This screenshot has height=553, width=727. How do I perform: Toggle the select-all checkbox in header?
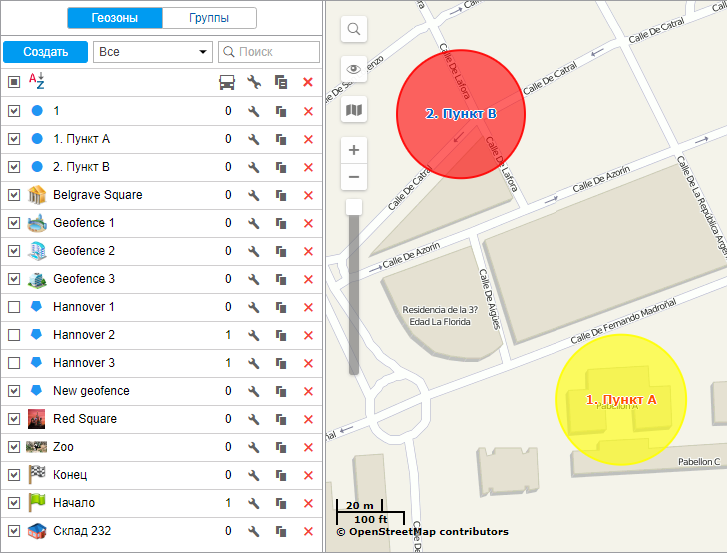point(14,82)
